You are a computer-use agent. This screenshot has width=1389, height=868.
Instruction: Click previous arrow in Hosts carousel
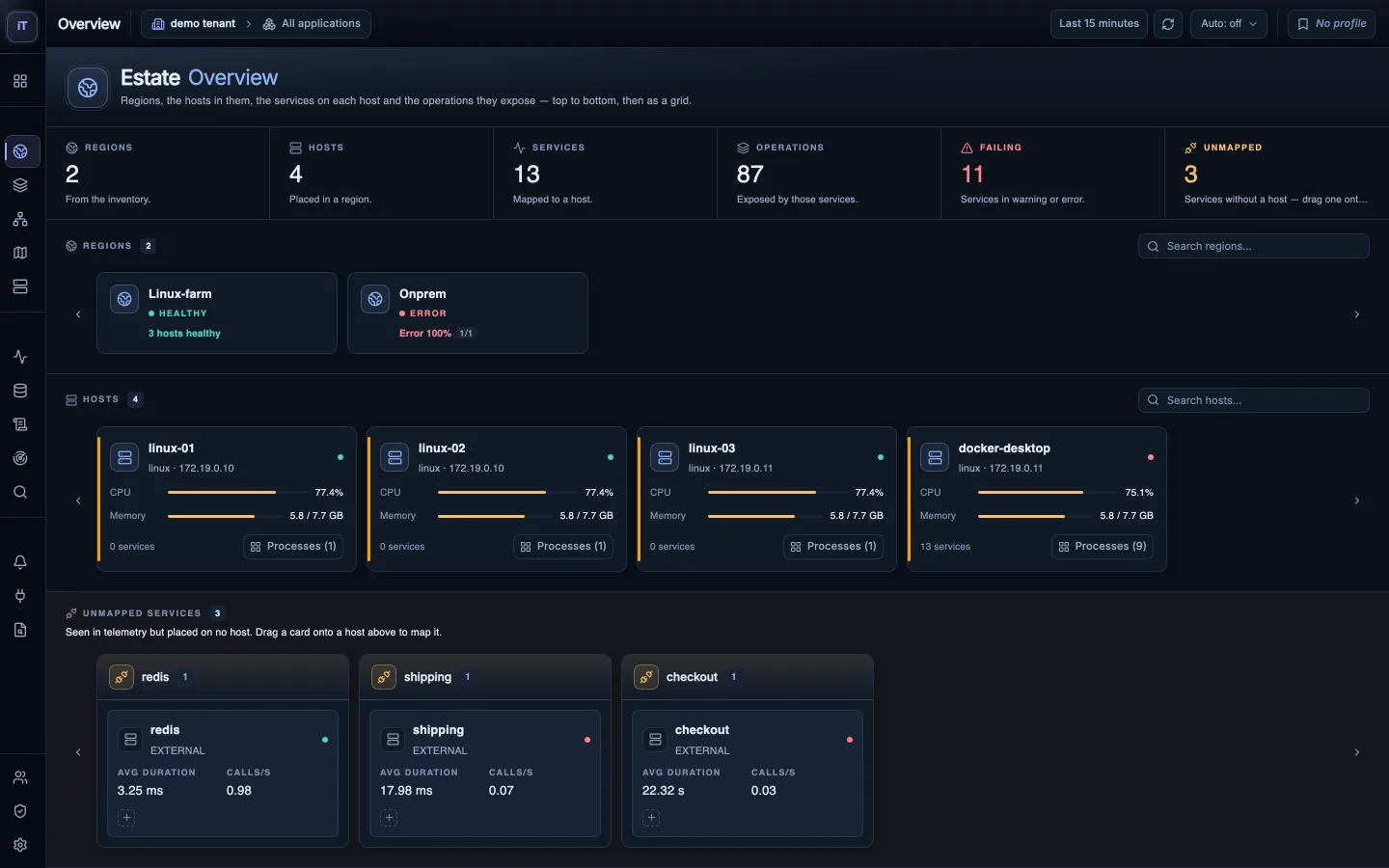[78, 501]
